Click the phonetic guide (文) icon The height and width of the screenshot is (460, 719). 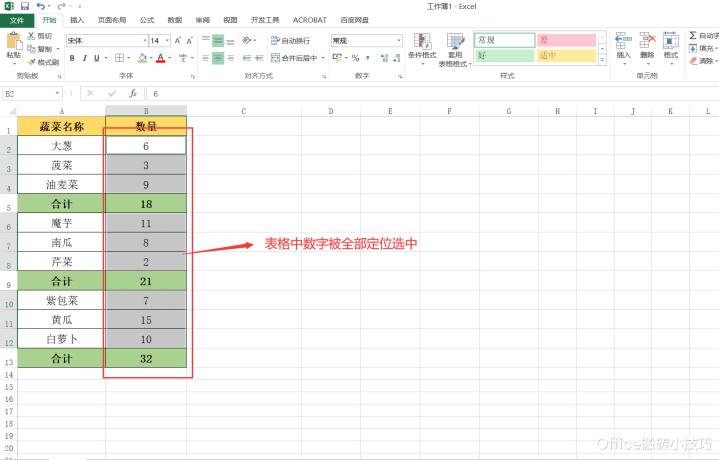tap(183, 58)
